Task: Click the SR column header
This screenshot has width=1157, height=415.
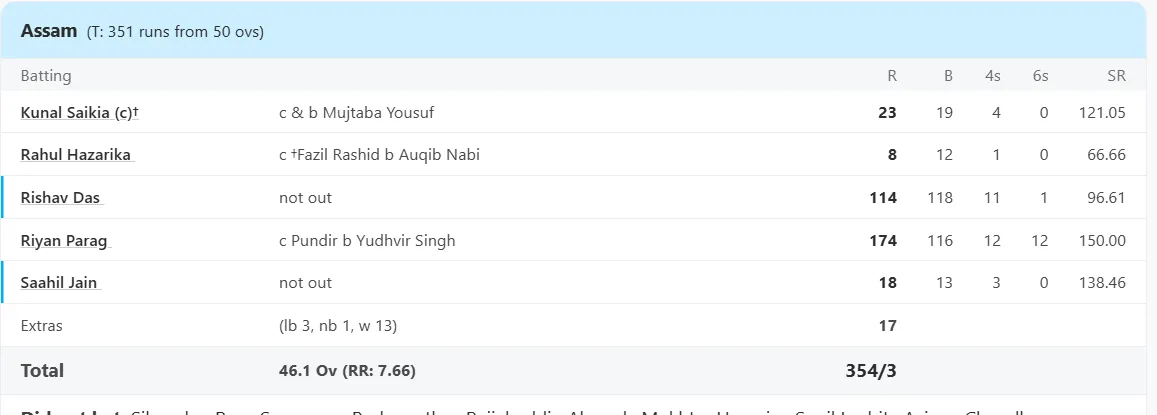Action: 1116,76
